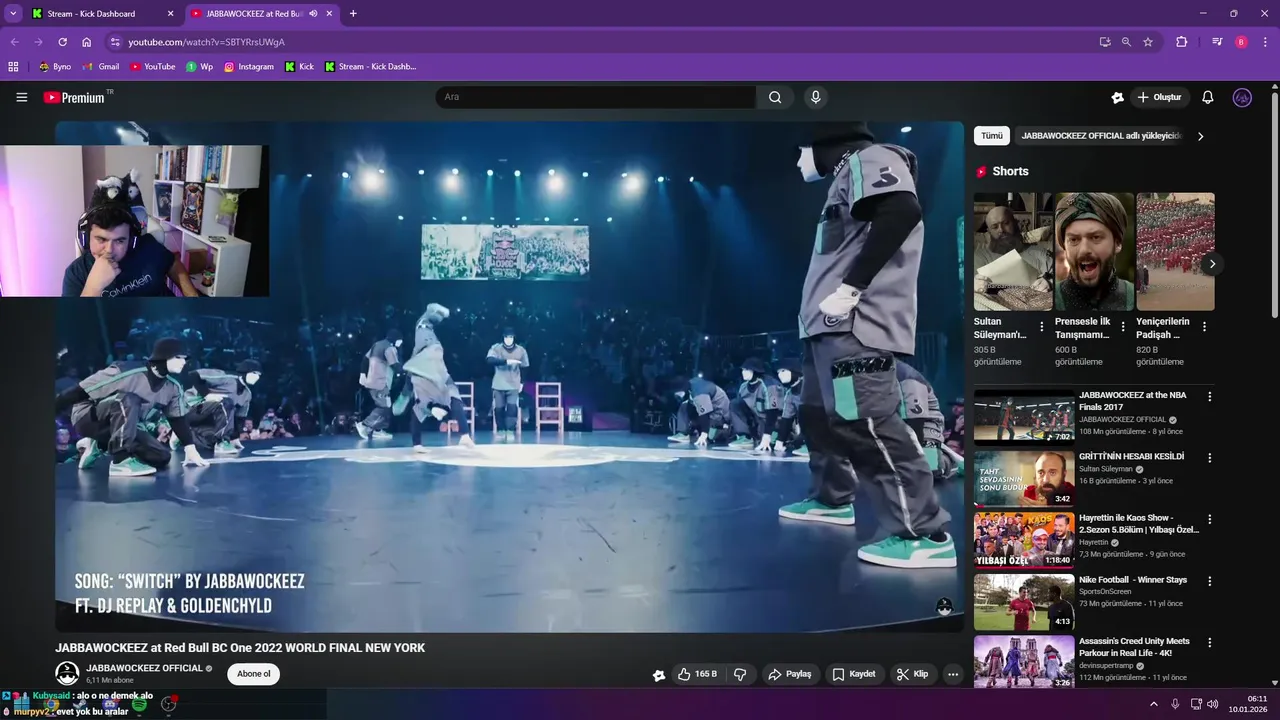Bookmark this page with star icon

pyautogui.click(x=1148, y=42)
